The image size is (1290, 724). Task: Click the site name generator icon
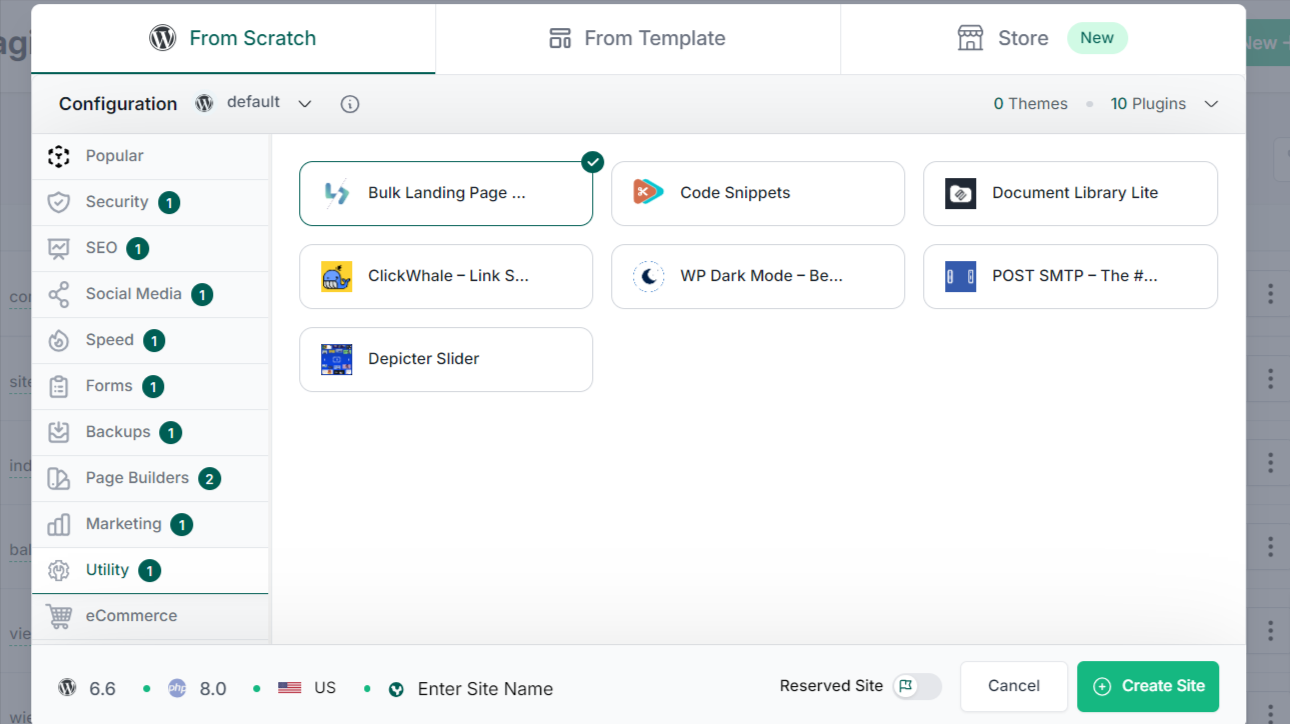(x=396, y=689)
